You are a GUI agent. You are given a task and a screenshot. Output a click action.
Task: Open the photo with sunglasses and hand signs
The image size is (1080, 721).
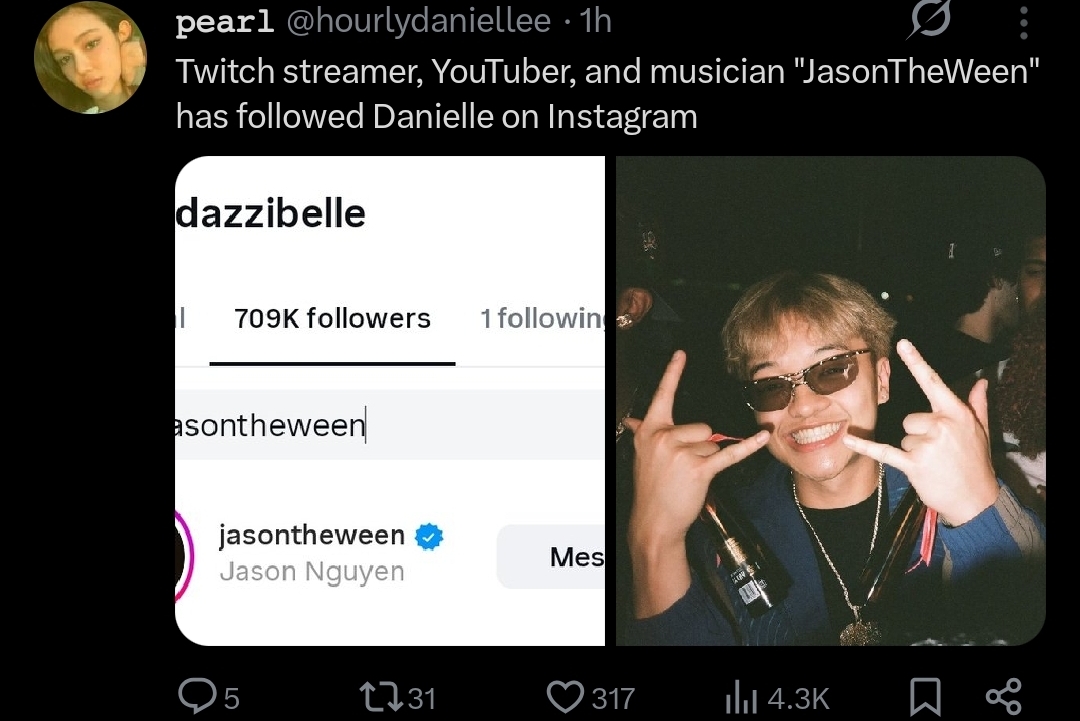831,401
